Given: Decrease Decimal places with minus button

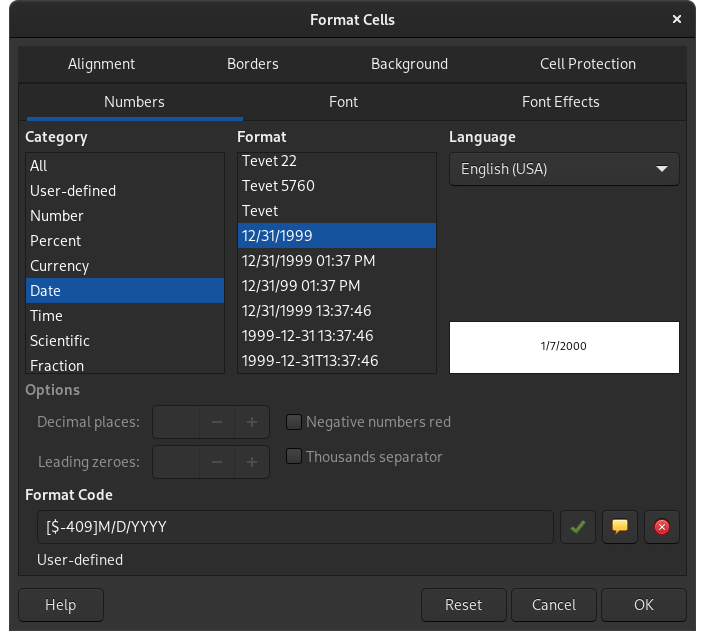Looking at the screenshot, I should click(217, 422).
